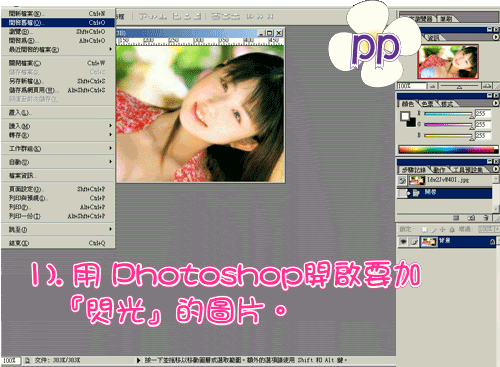500x367 pixels.
Task: Choose the Ctrl+W close file menu item
Action: (58, 63)
